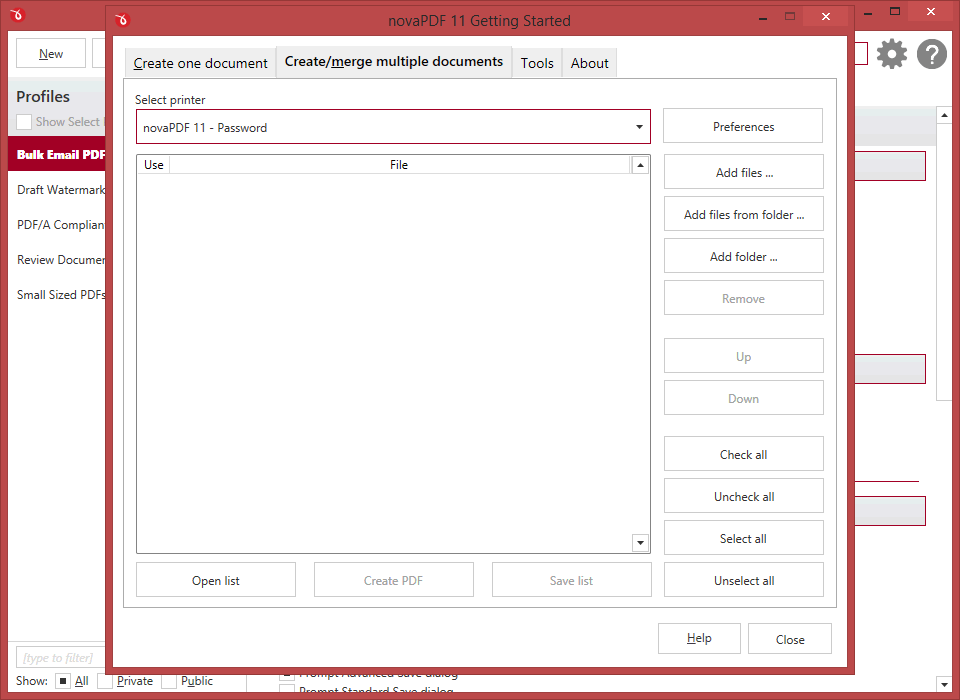Click file list scroll up arrow
The image size is (960, 700).
(x=640, y=165)
